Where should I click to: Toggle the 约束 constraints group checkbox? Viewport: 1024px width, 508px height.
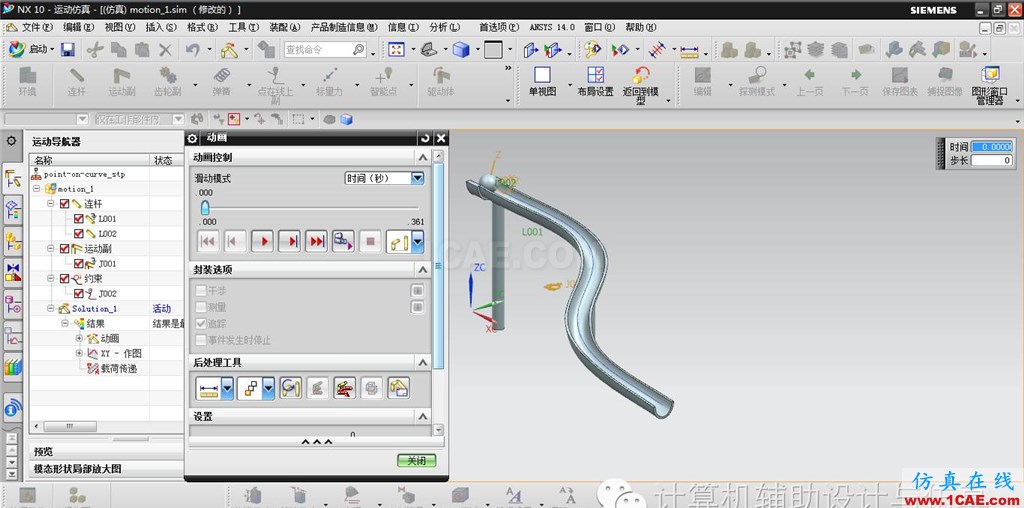[x=64, y=278]
